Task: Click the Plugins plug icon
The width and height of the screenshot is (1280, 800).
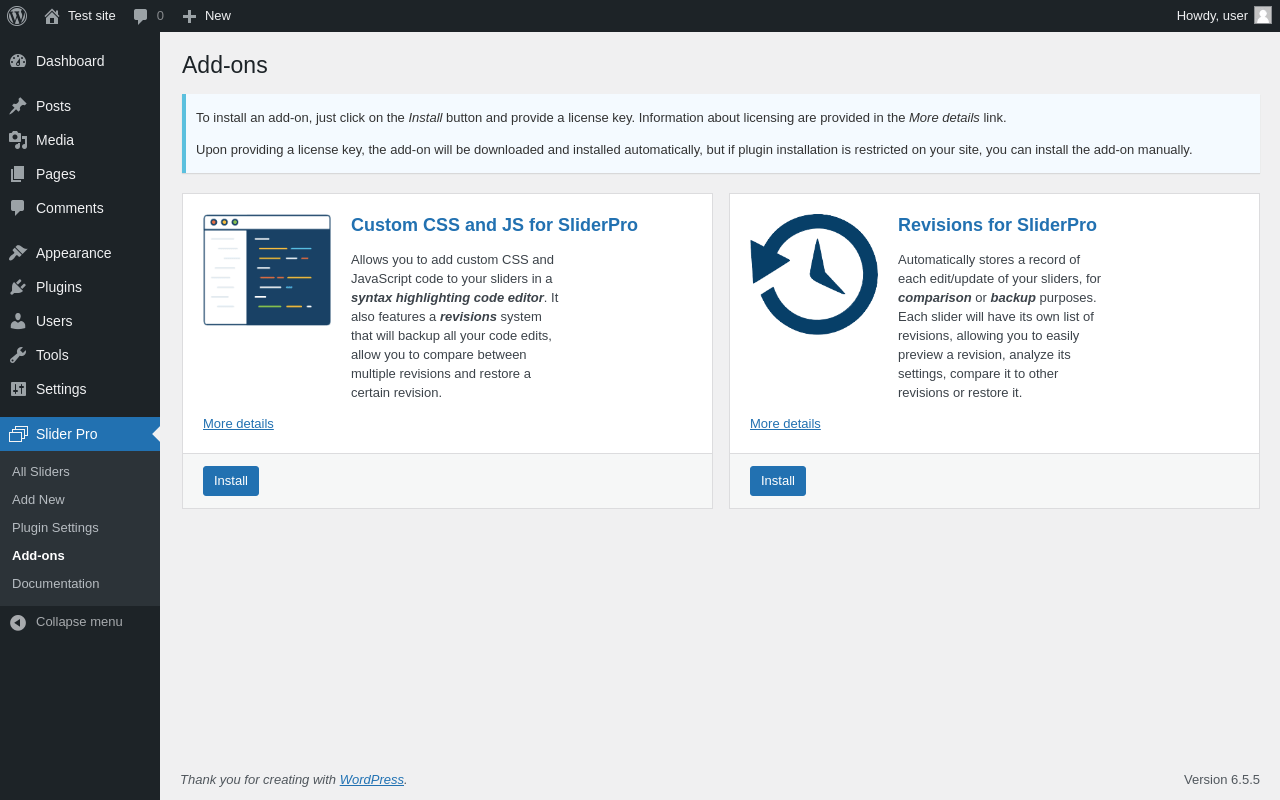Action: click(x=18, y=287)
